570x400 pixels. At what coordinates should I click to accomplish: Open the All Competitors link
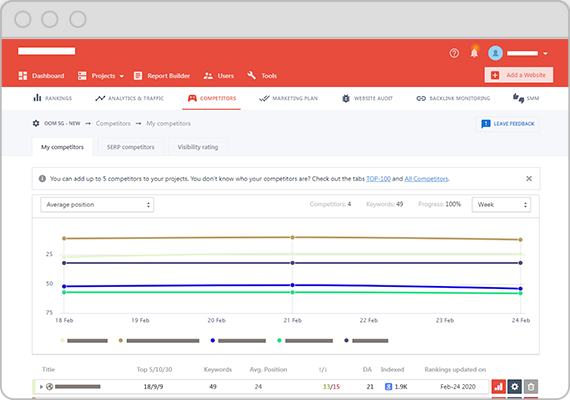[x=426, y=179]
